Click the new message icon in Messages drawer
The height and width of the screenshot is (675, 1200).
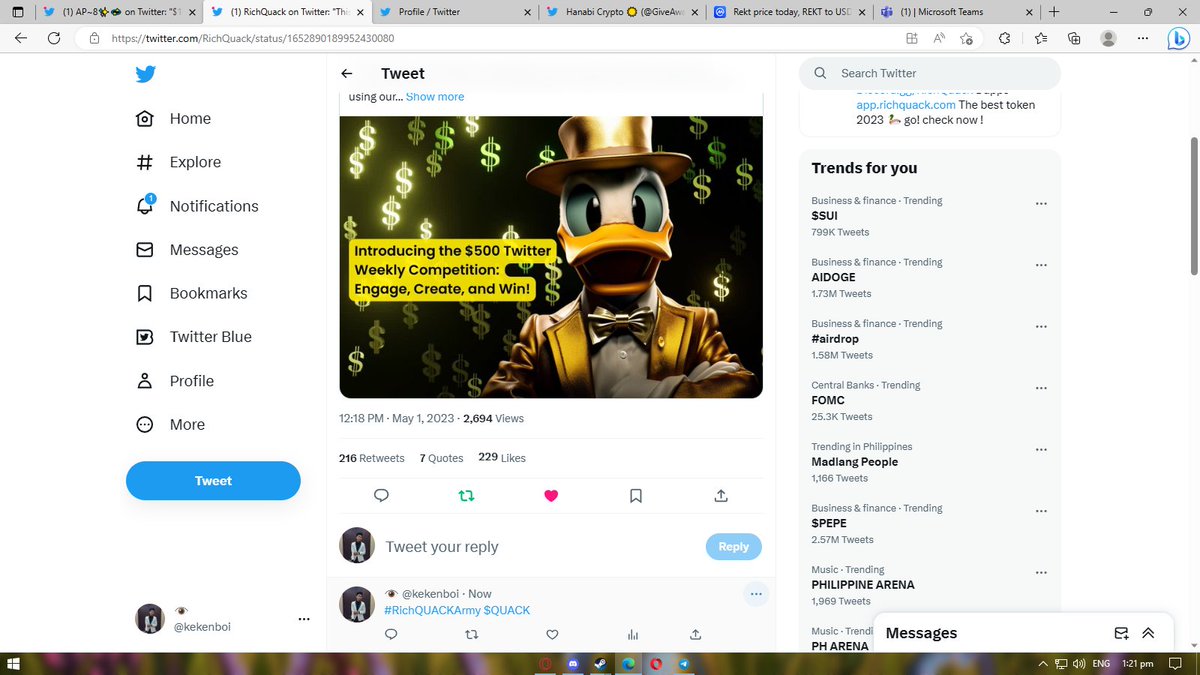[1122, 633]
